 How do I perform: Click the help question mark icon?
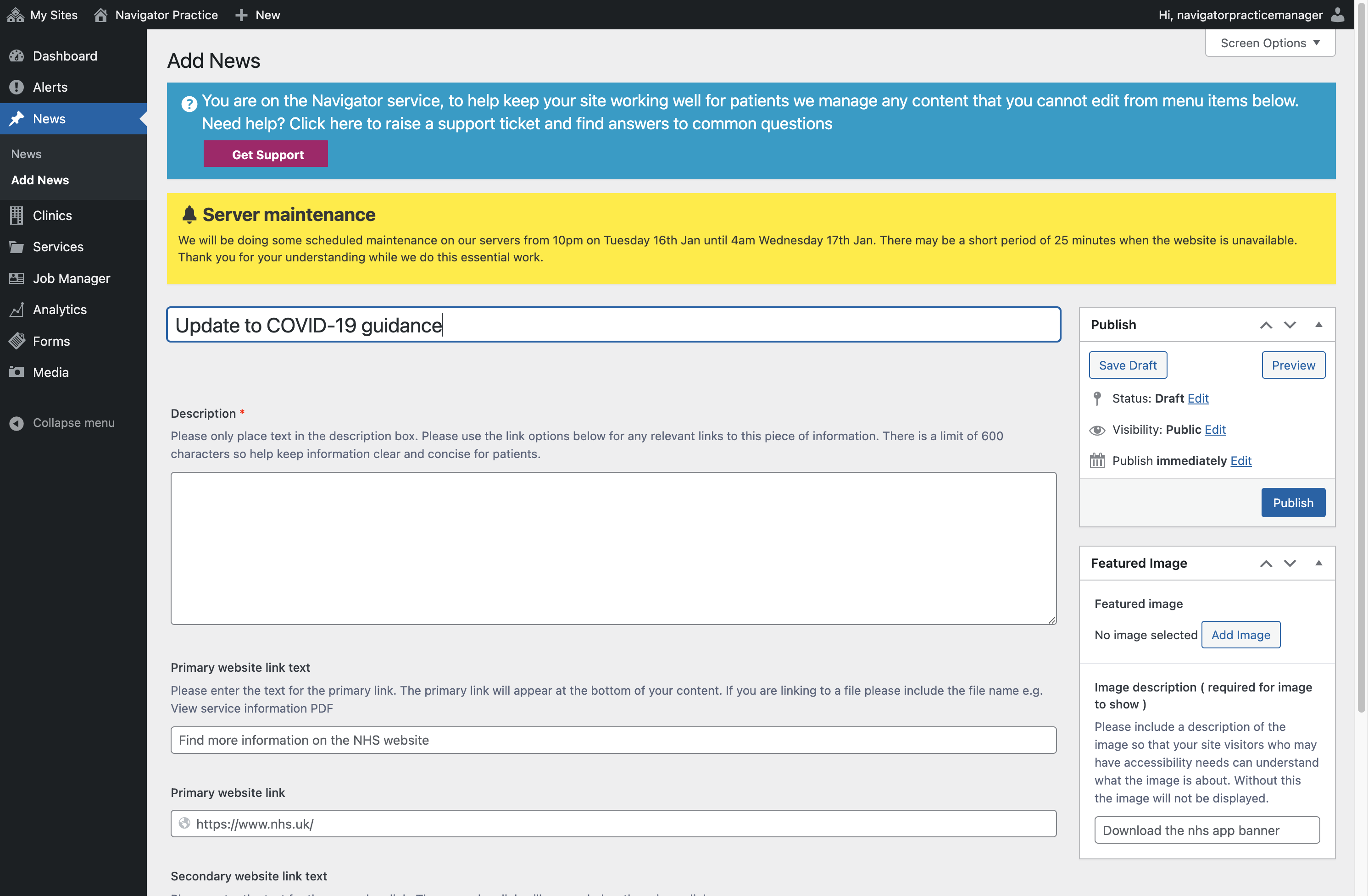tap(189, 104)
